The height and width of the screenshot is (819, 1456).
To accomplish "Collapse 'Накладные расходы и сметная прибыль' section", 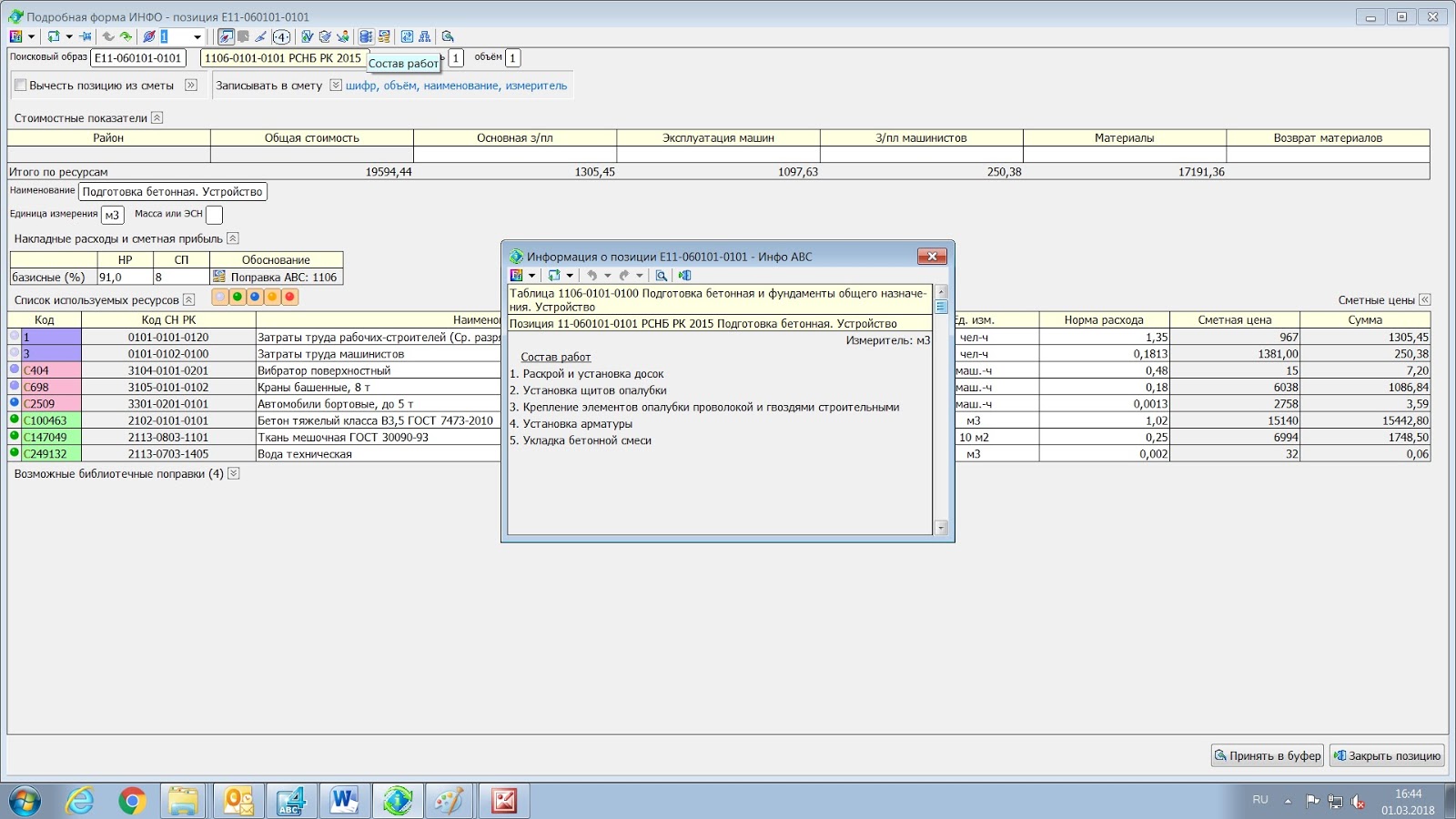I will (232, 238).
